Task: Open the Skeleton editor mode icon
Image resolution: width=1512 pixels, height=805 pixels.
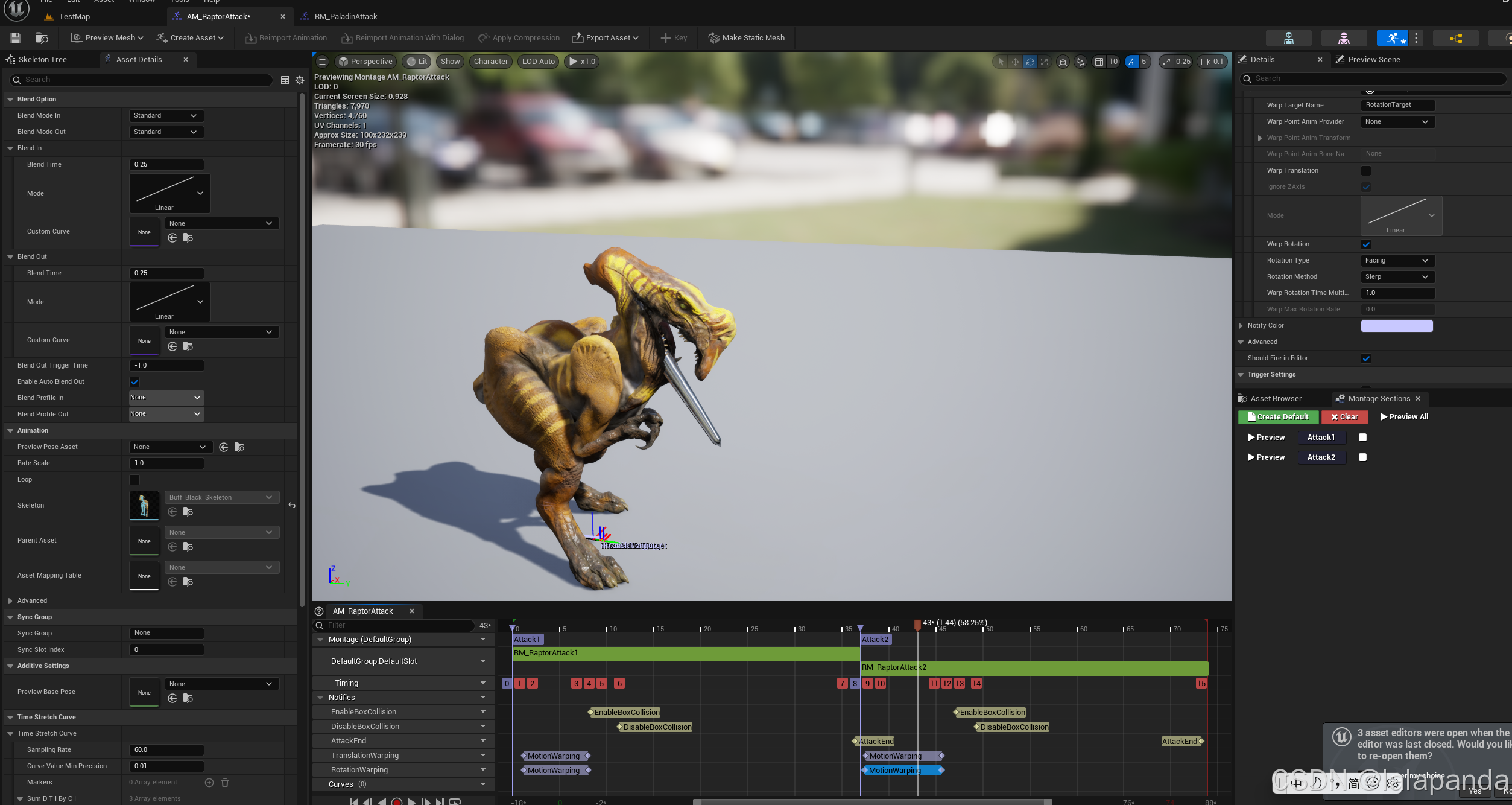Action: 1288,38
